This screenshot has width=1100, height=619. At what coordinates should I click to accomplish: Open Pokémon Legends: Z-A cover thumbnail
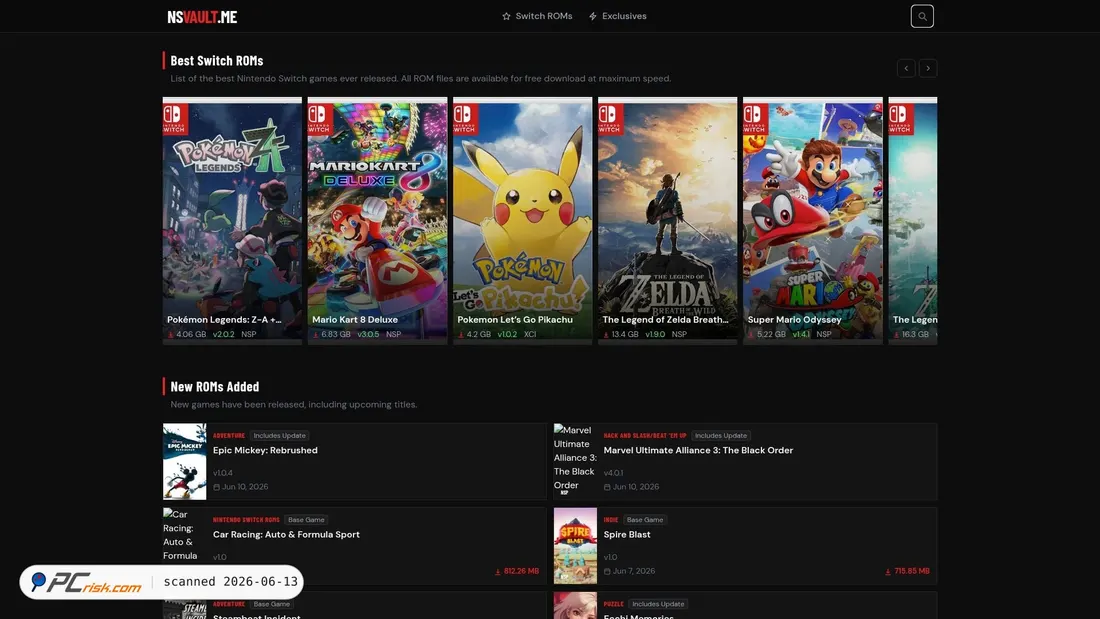pos(232,220)
